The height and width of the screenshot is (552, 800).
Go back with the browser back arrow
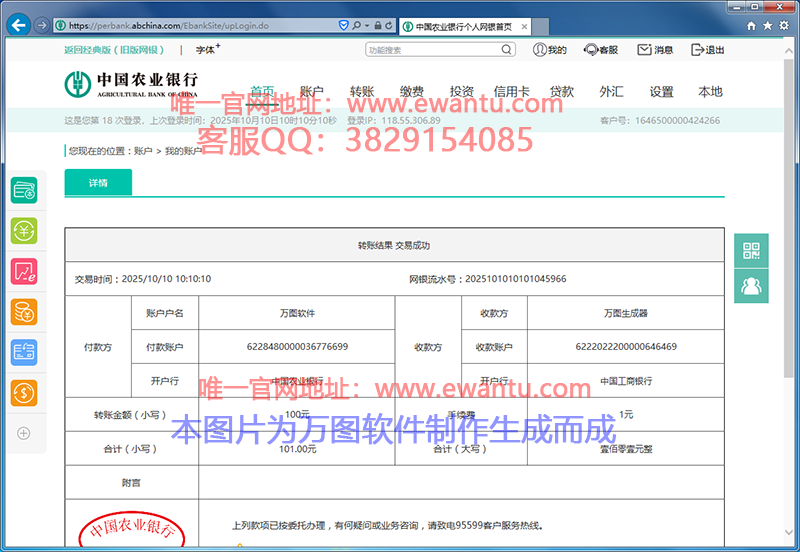(18, 25)
